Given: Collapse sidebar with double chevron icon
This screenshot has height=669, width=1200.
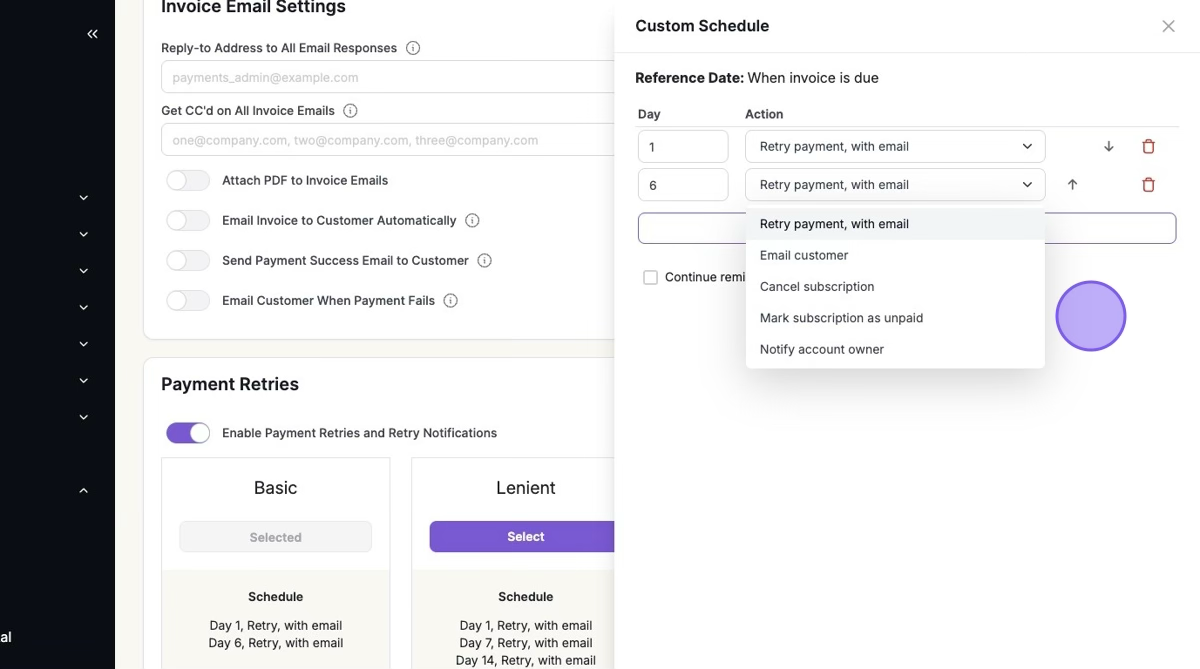Looking at the screenshot, I should click(92, 34).
